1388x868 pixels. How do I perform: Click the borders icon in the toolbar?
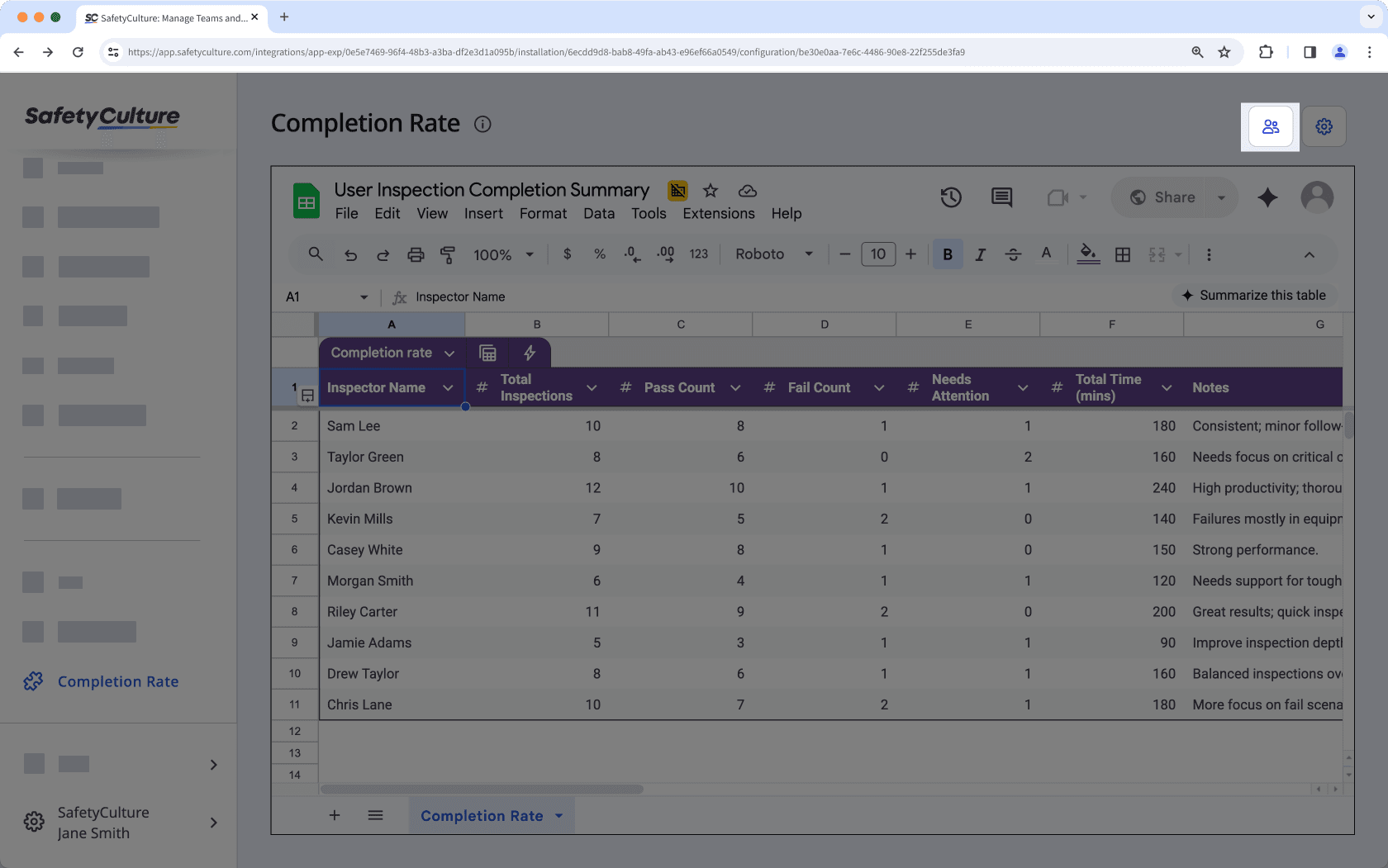tap(1122, 254)
